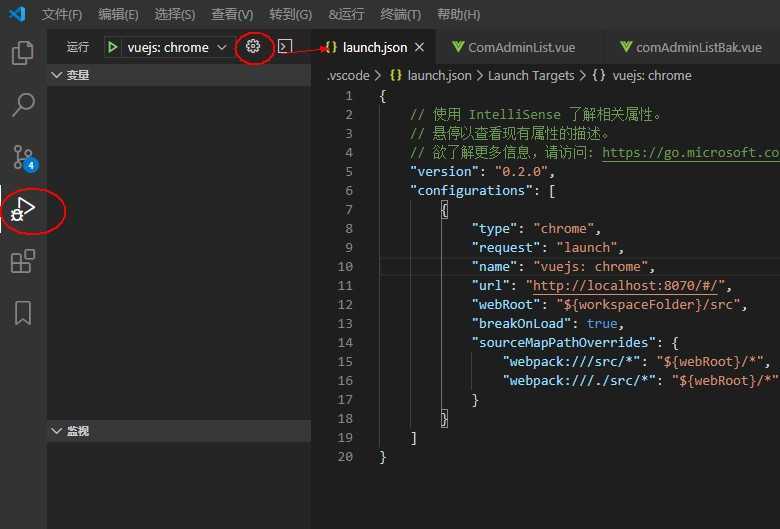Click the true value of breakOnLoad

pyautogui.click(x=602, y=323)
